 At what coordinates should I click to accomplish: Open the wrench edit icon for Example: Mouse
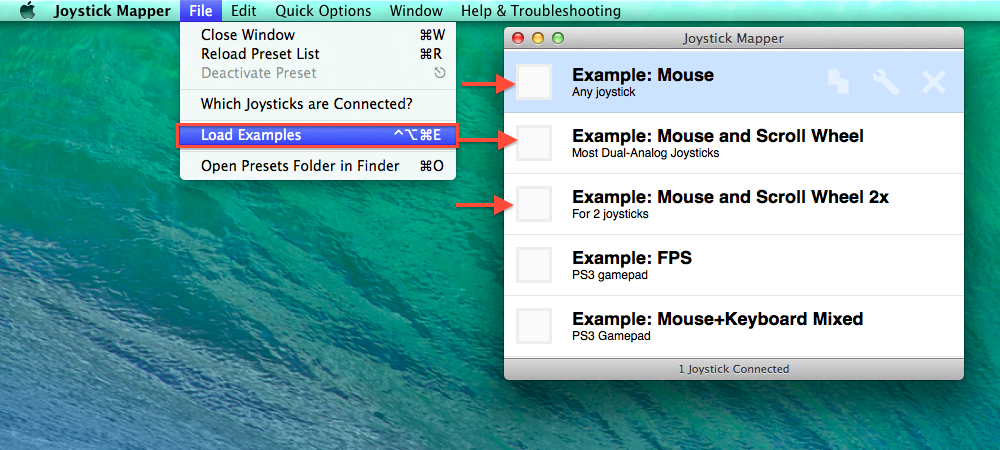point(886,82)
